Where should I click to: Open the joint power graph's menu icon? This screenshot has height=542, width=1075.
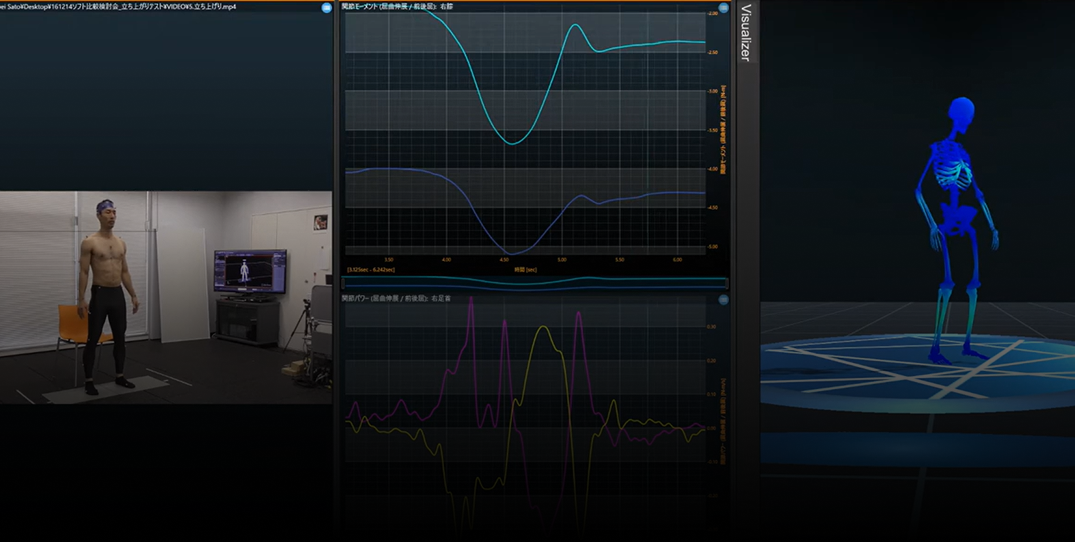(723, 299)
